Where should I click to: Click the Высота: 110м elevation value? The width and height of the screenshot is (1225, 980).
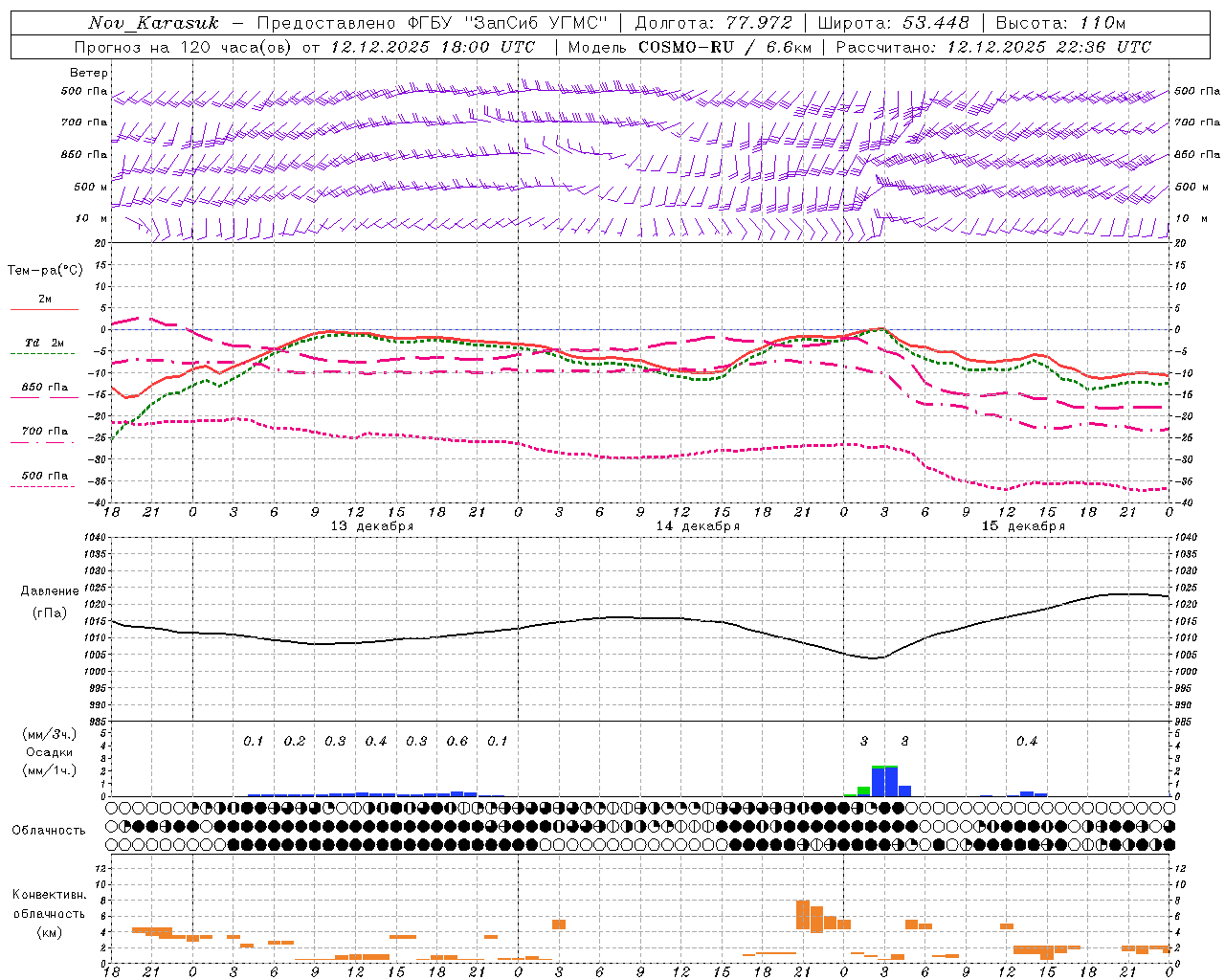point(1060,23)
